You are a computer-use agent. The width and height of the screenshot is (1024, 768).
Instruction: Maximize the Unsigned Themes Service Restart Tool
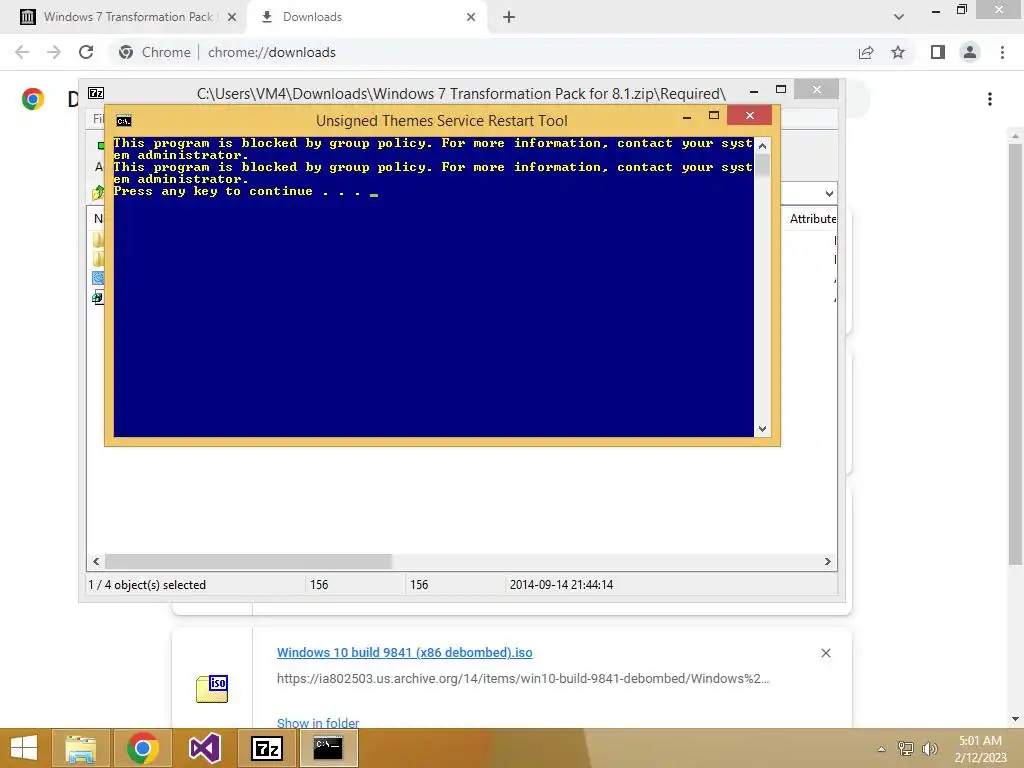[x=714, y=116]
